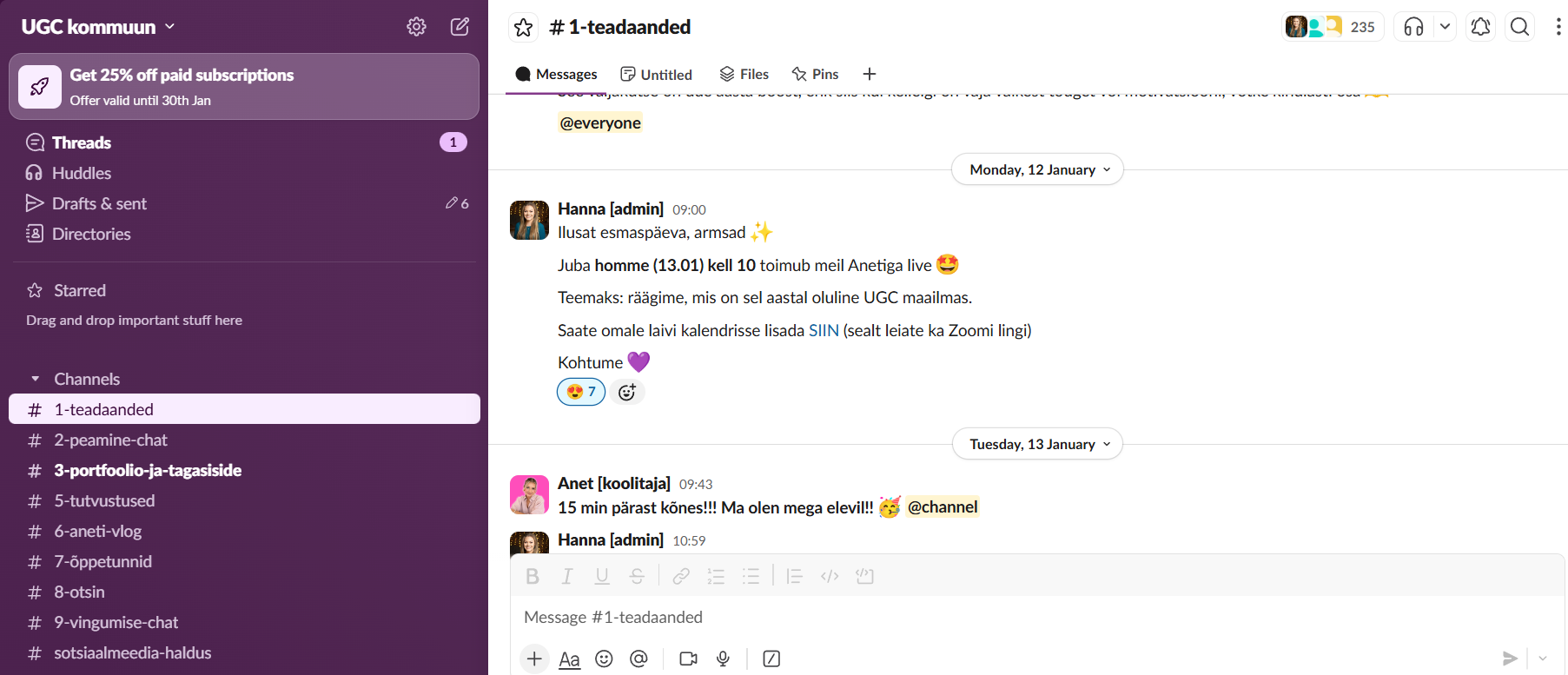Click the 25% off subscriptions banner
This screenshot has height=675, width=1568.
point(244,87)
